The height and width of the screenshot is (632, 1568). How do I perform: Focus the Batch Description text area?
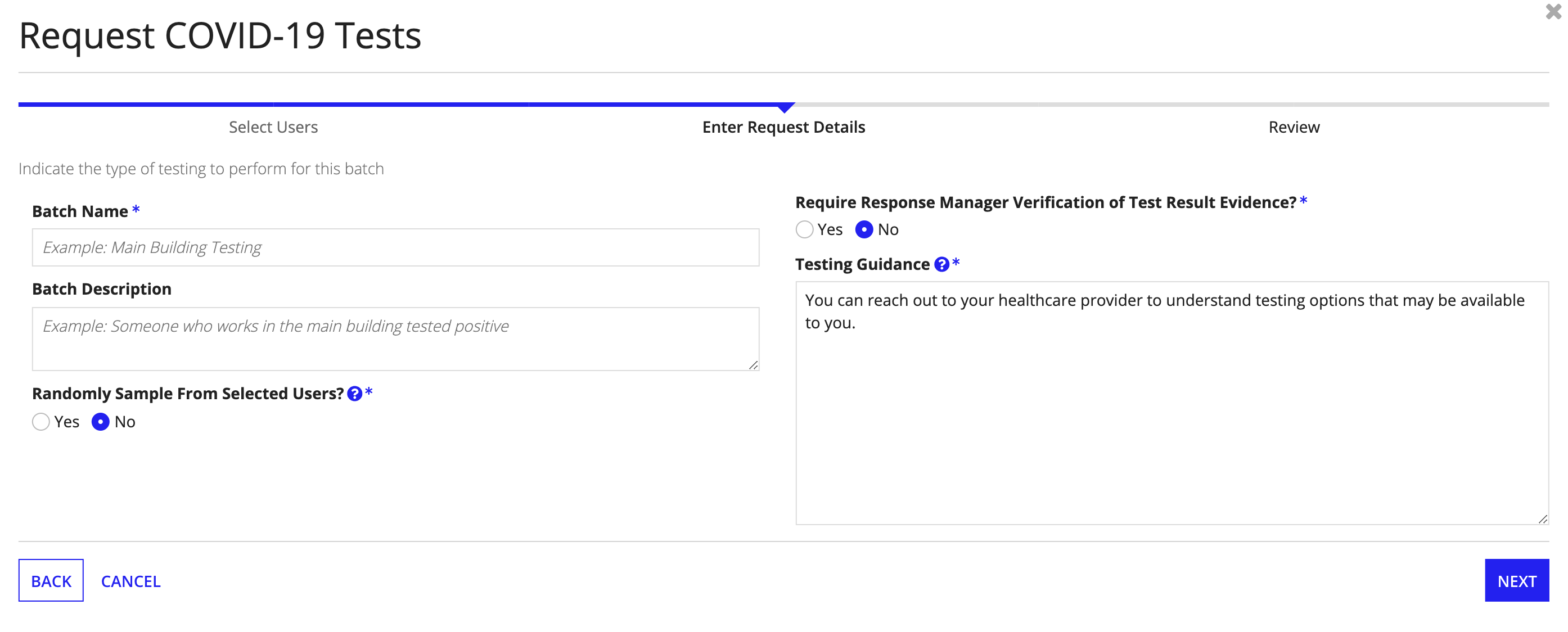tap(395, 339)
